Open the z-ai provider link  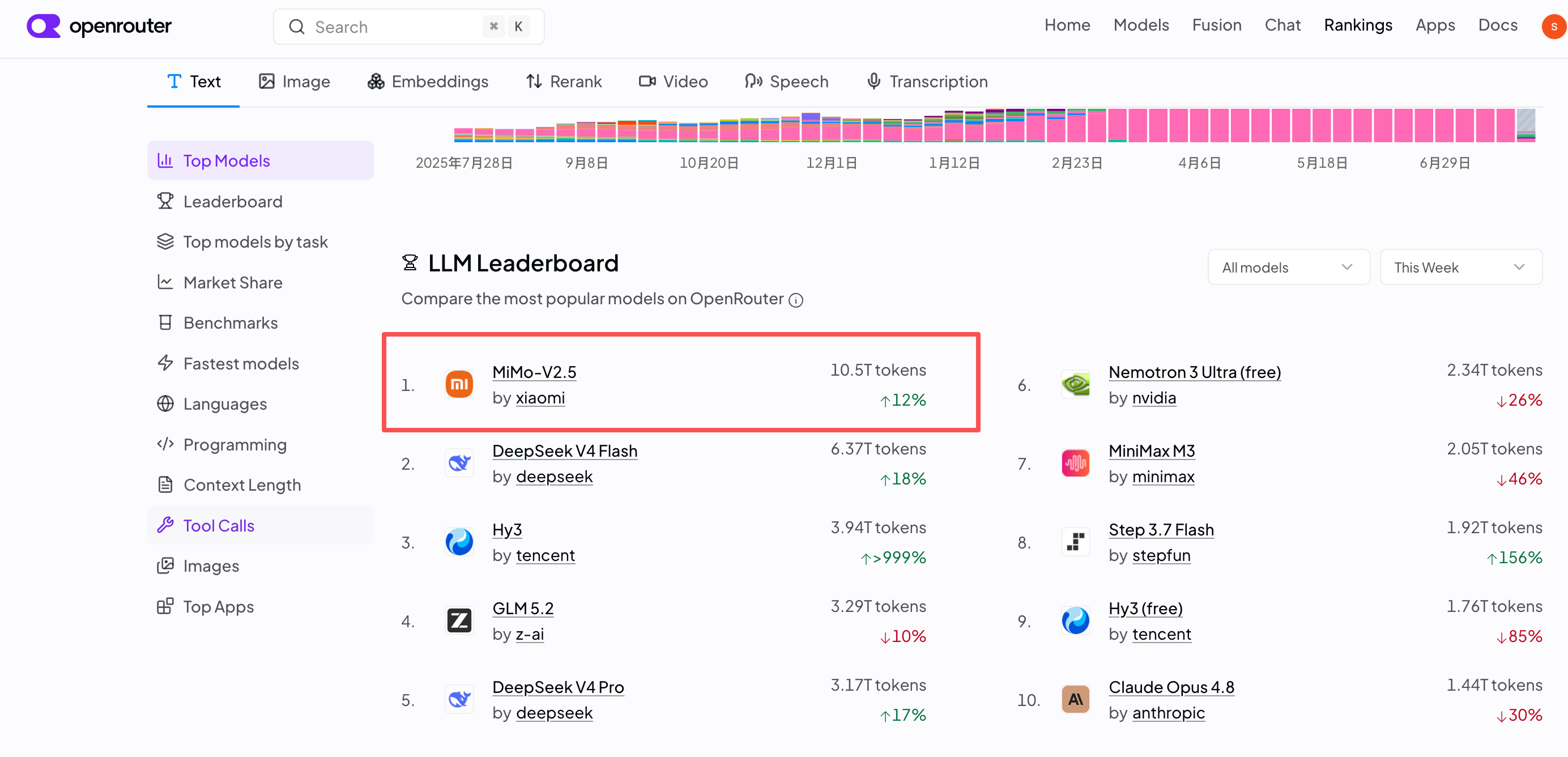coord(530,634)
